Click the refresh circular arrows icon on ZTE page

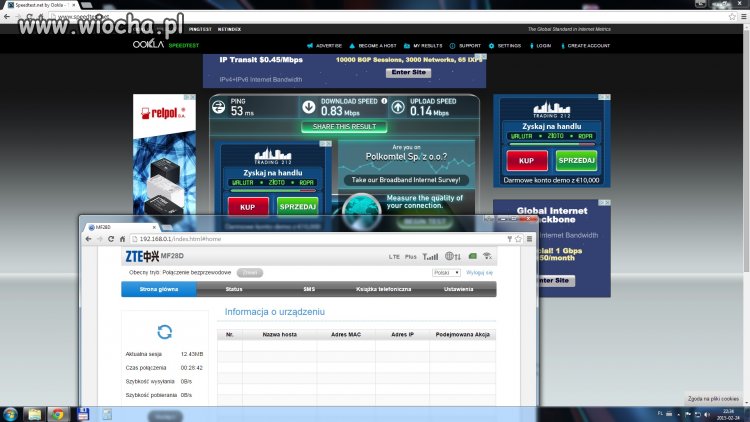point(164,332)
